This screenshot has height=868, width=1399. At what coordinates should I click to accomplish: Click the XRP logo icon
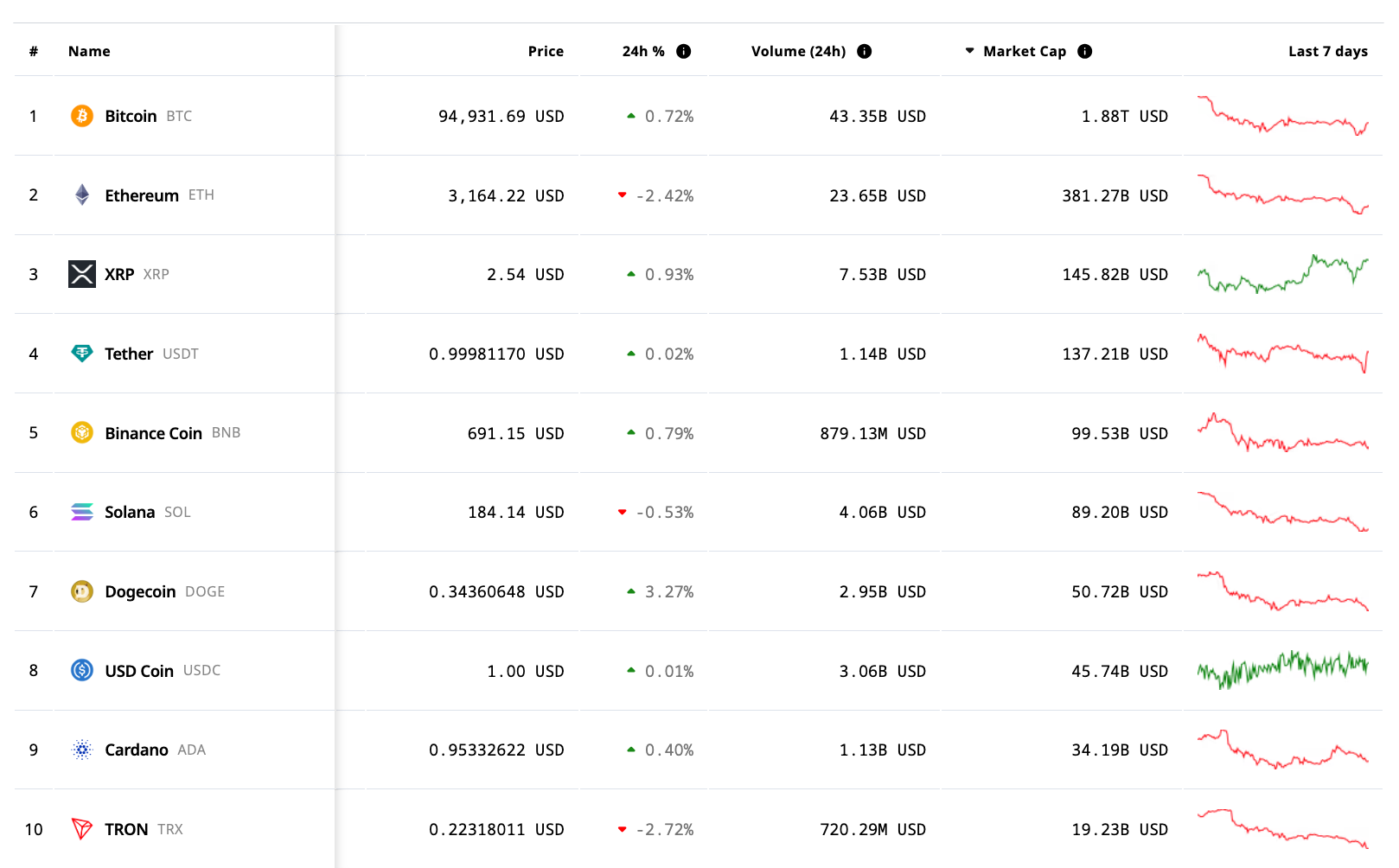coord(82,274)
